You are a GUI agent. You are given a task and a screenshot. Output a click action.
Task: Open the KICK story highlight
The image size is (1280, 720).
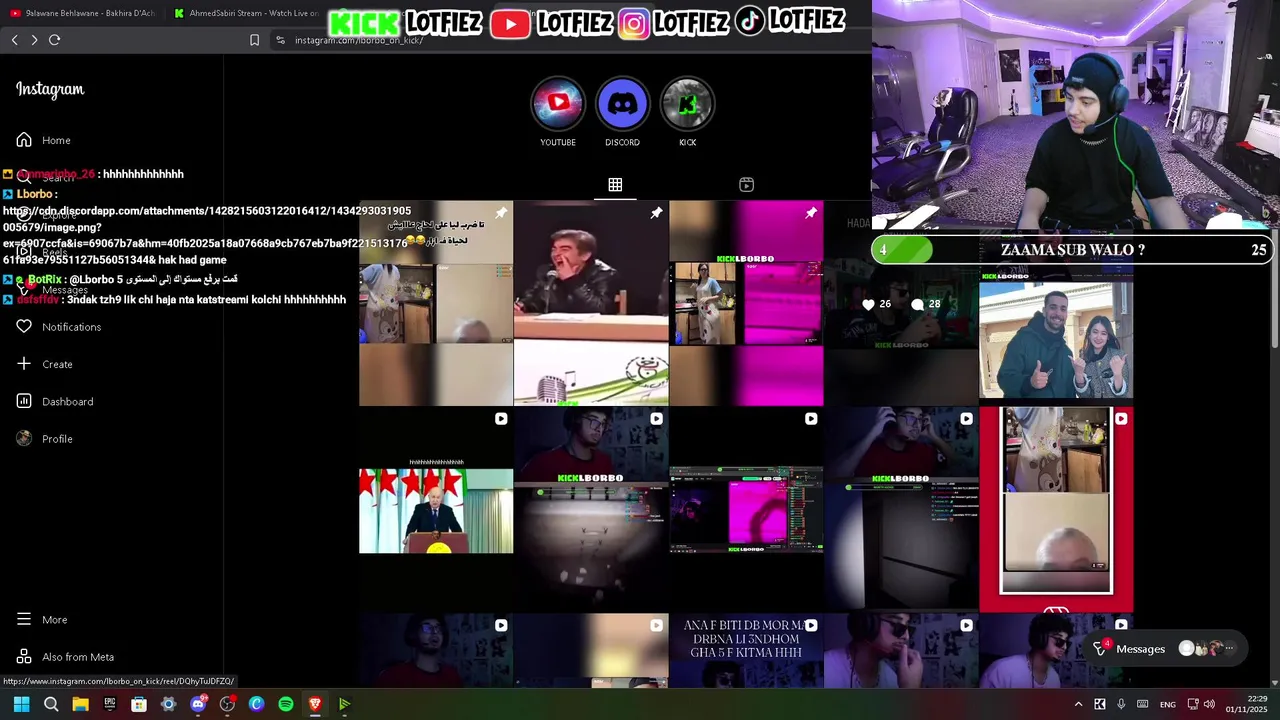(x=687, y=104)
